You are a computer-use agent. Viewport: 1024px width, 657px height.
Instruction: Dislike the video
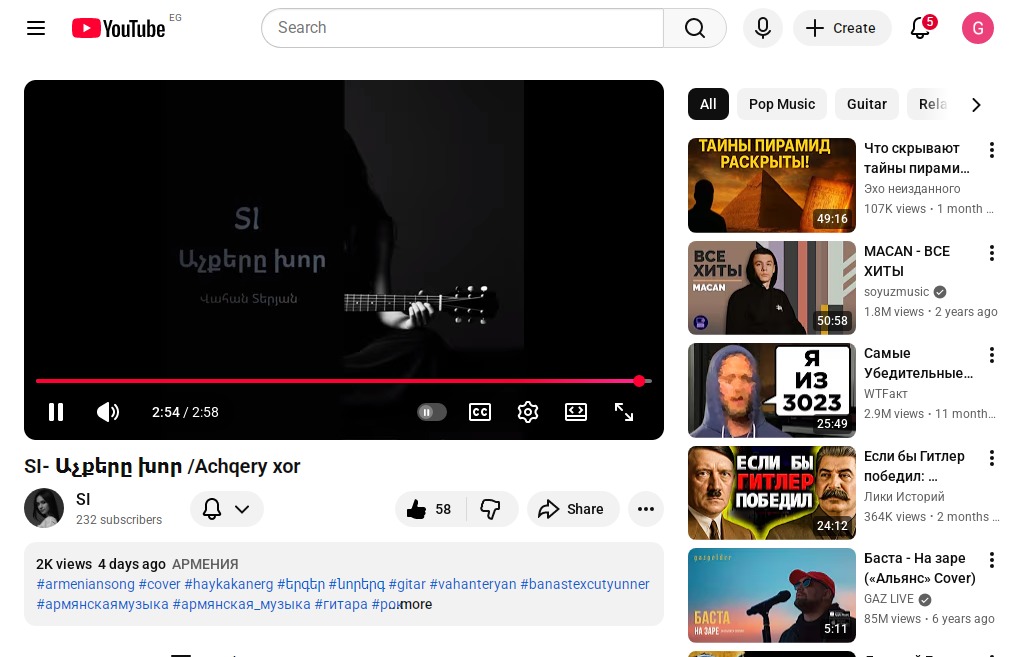click(x=491, y=509)
